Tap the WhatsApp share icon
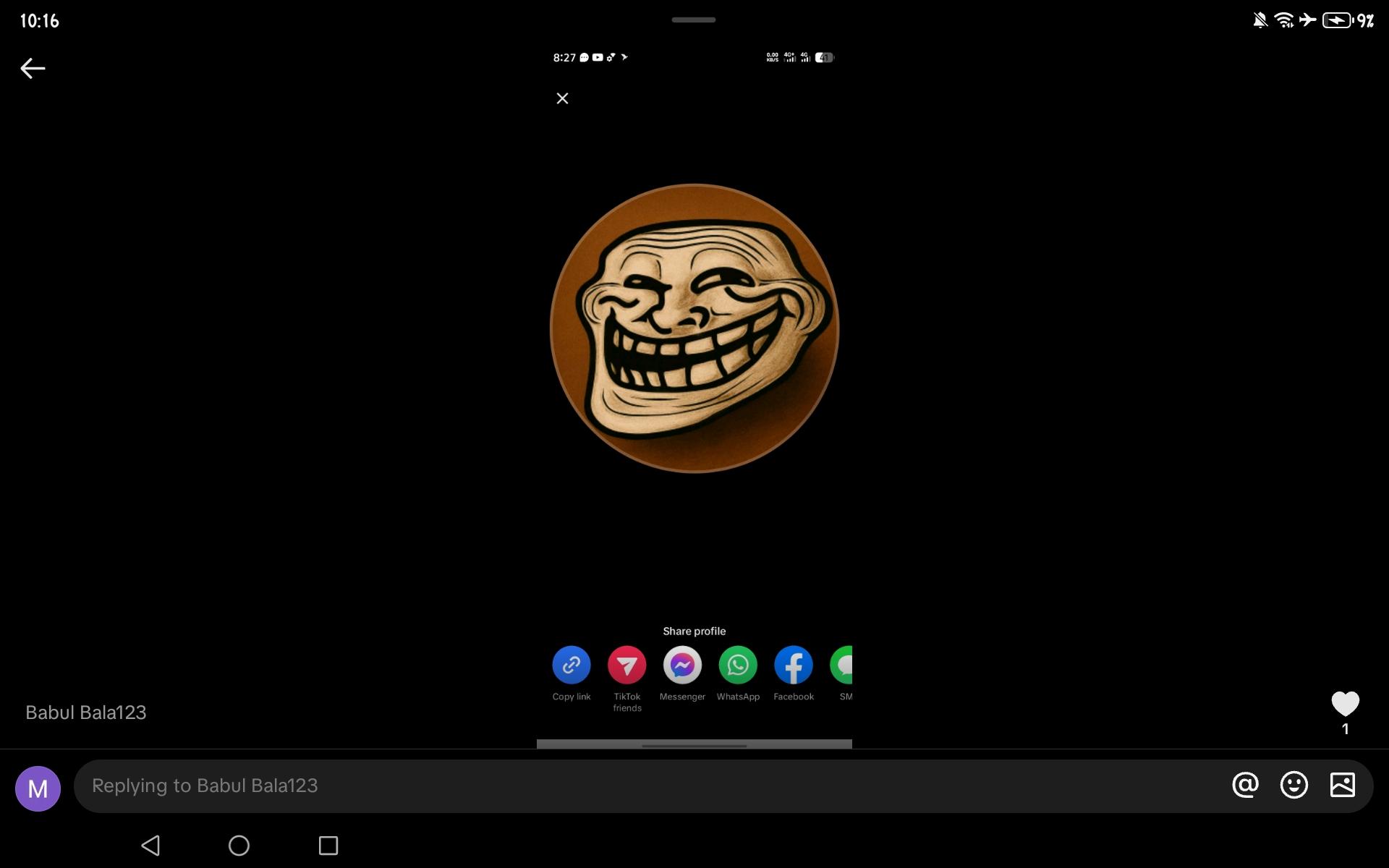The height and width of the screenshot is (868, 1389). click(x=738, y=665)
